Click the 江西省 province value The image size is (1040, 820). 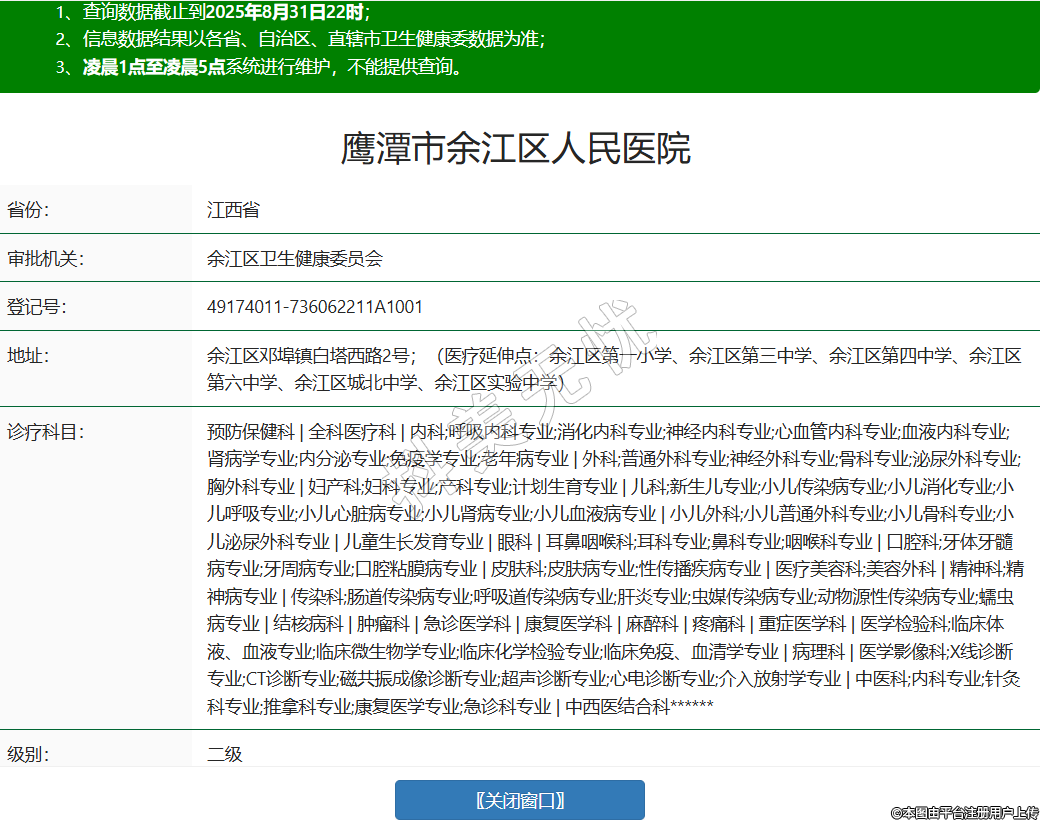coord(233,210)
